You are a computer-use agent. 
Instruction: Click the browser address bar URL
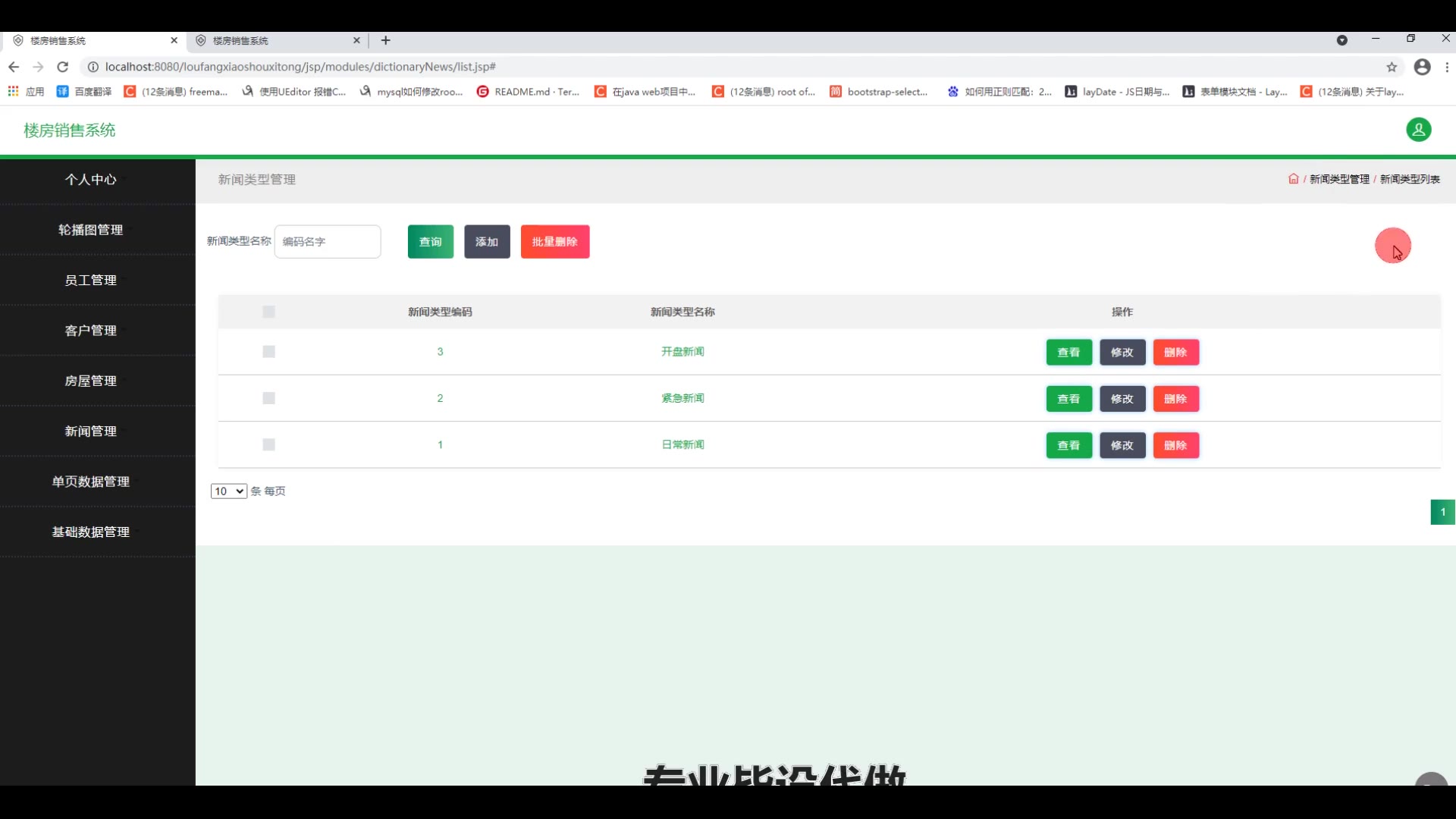tap(300, 67)
